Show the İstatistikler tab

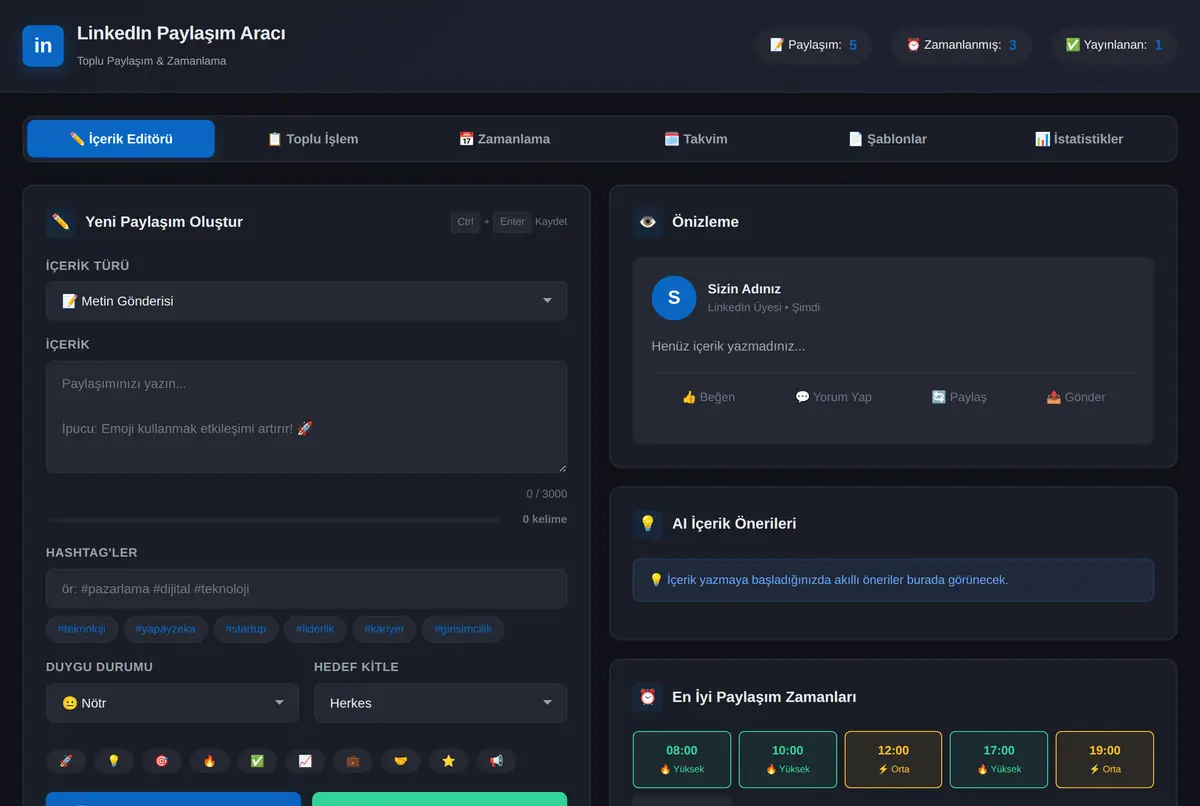point(1079,139)
